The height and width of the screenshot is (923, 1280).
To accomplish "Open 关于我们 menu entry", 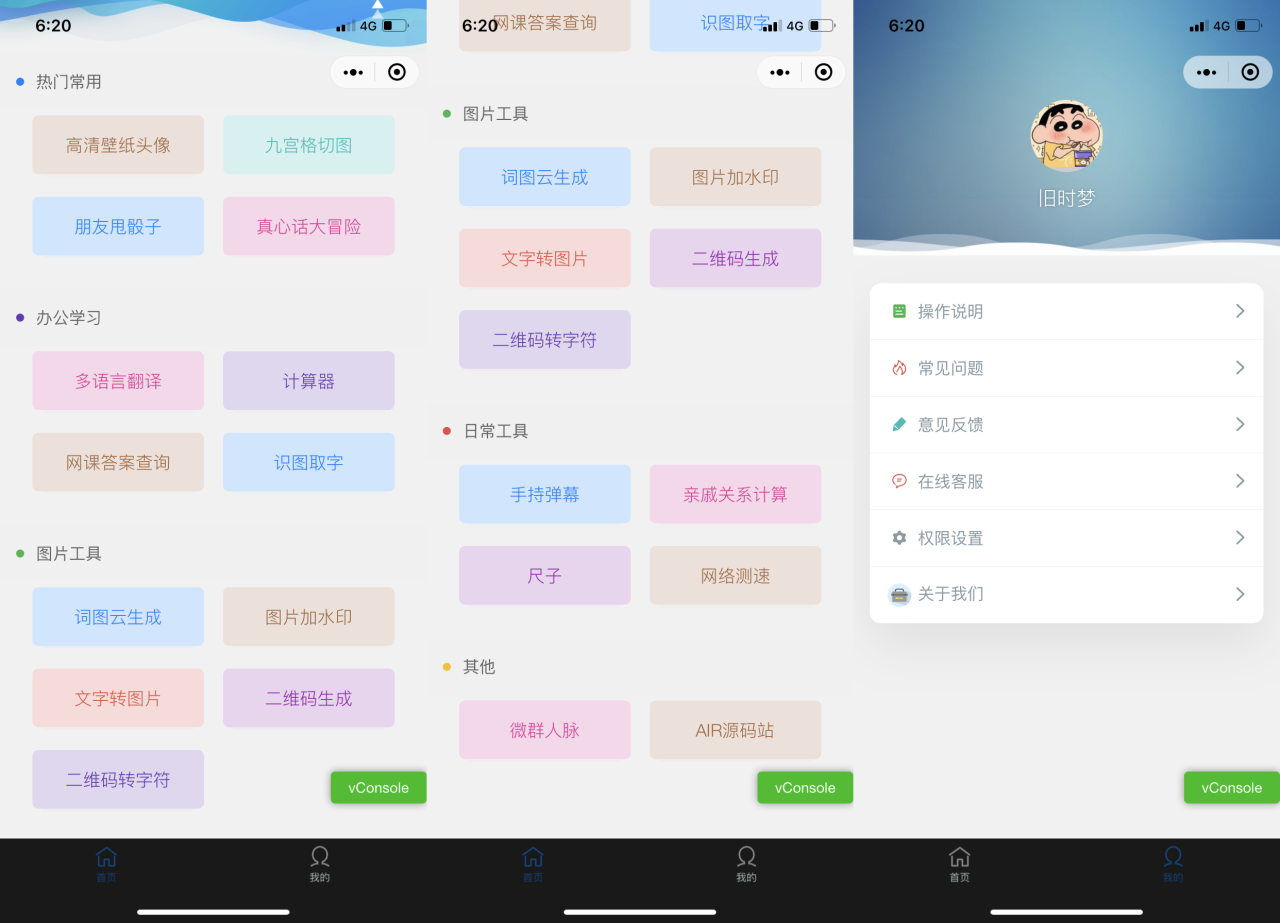I will pyautogui.click(x=1066, y=594).
